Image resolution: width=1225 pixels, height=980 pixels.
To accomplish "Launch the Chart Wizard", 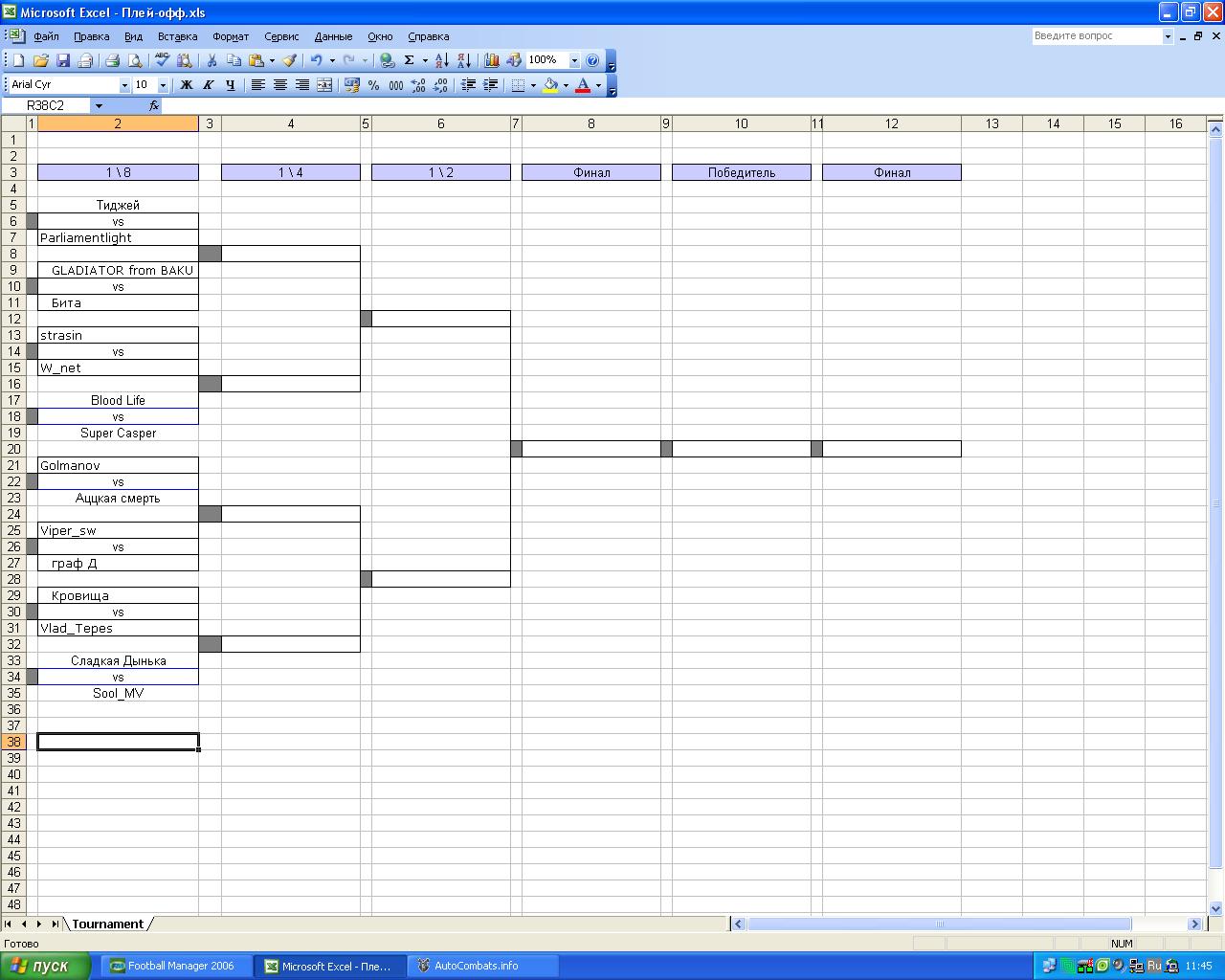I will pyautogui.click(x=491, y=60).
